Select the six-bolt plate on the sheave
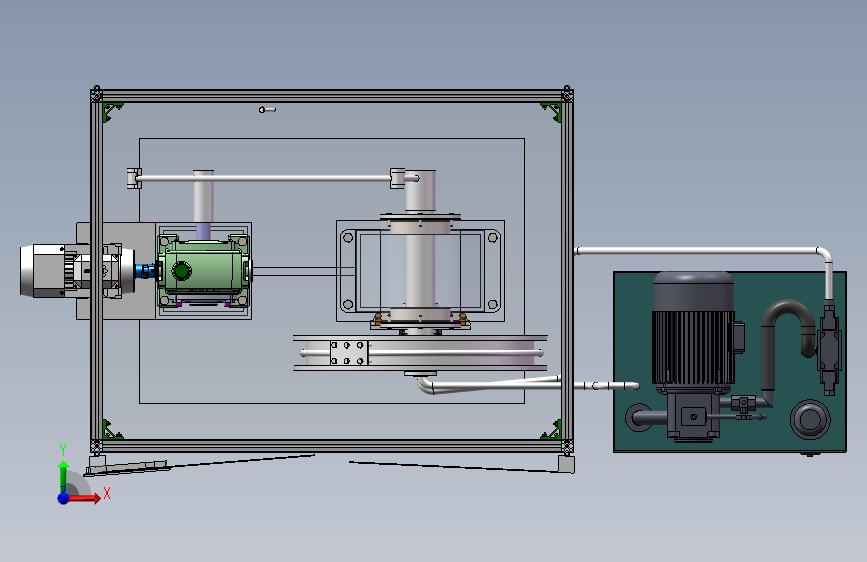This screenshot has width=867, height=562. tap(349, 353)
